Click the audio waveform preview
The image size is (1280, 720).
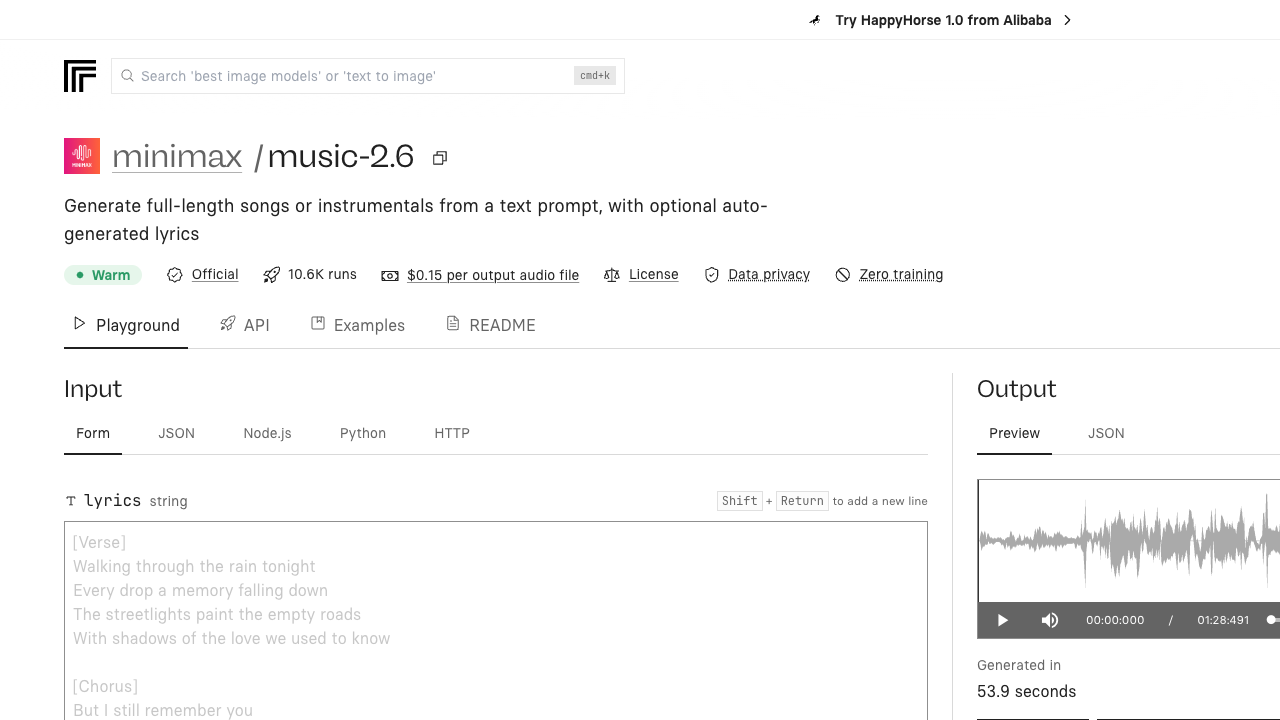(x=1129, y=541)
